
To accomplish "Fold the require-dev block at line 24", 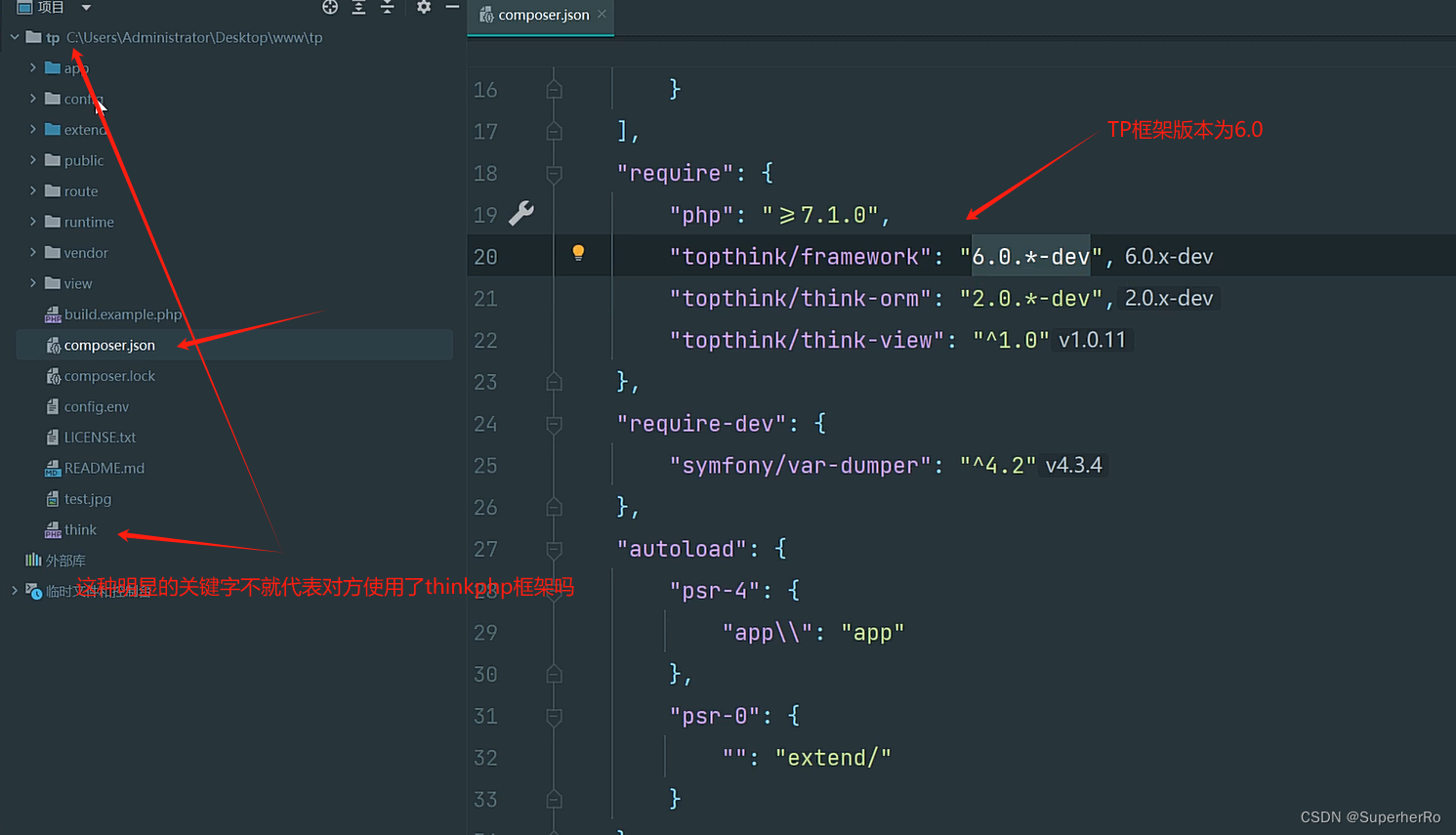I will pyautogui.click(x=554, y=424).
